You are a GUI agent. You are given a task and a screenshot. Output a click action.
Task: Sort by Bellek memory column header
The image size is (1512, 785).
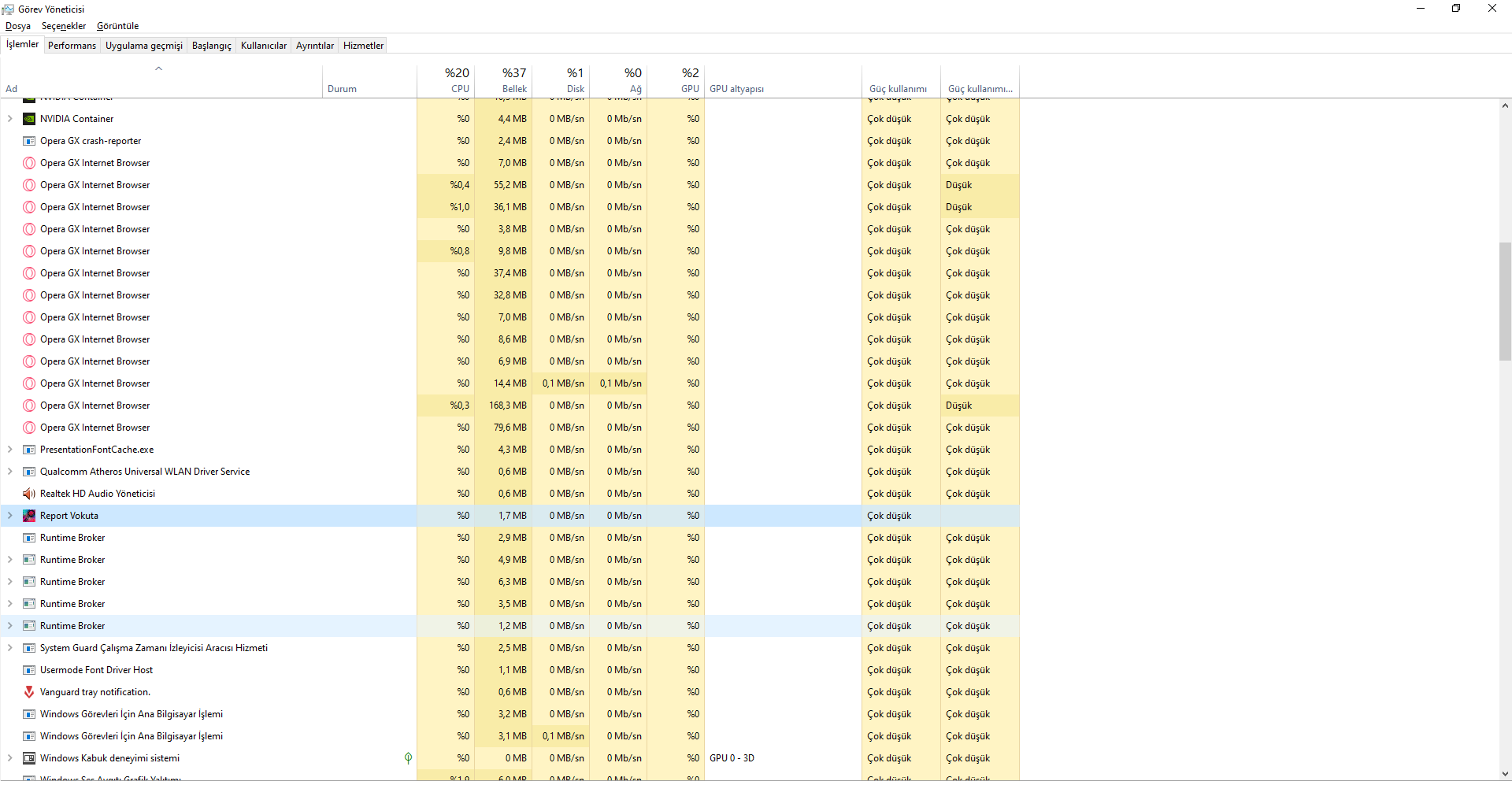503,81
